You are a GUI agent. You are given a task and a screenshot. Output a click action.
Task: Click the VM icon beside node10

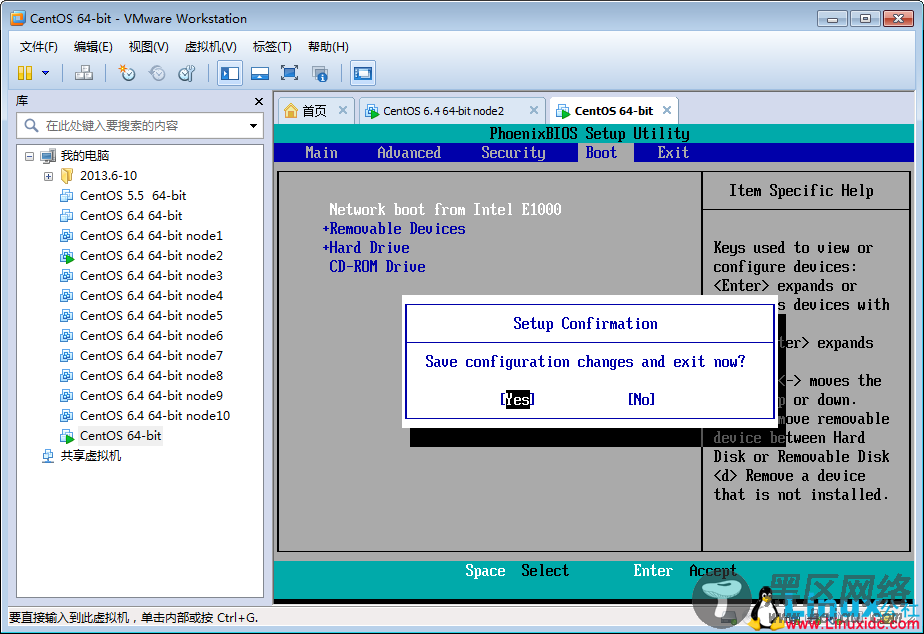(x=67, y=416)
